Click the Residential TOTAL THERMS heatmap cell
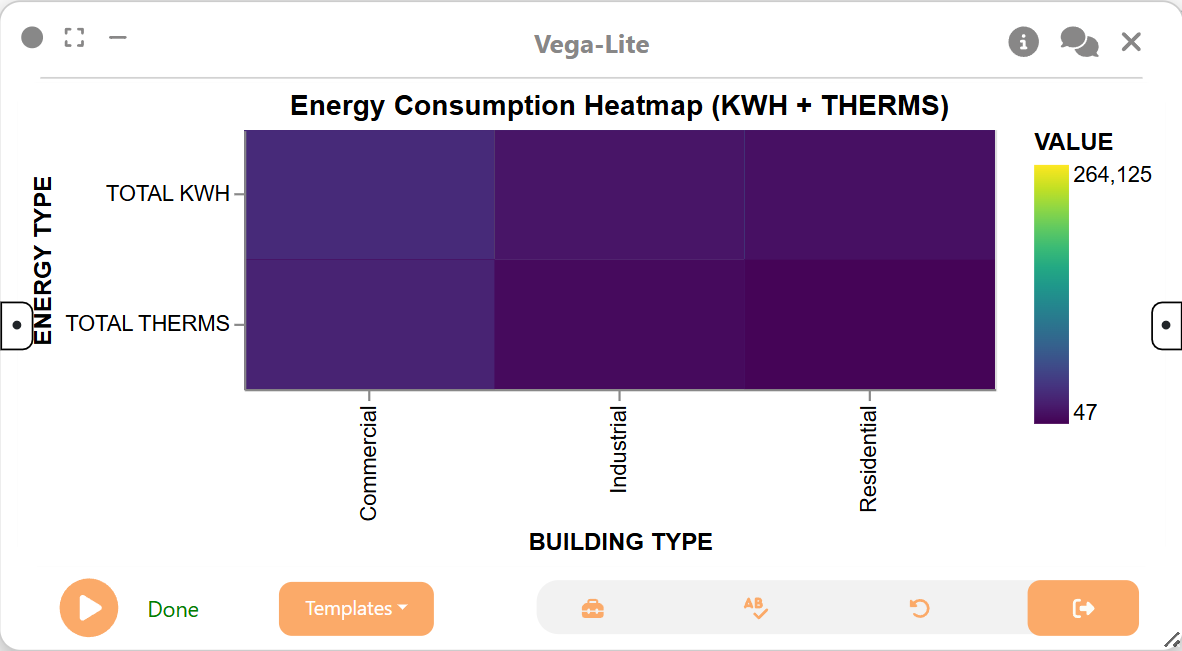The image size is (1182, 651). [x=870, y=324]
